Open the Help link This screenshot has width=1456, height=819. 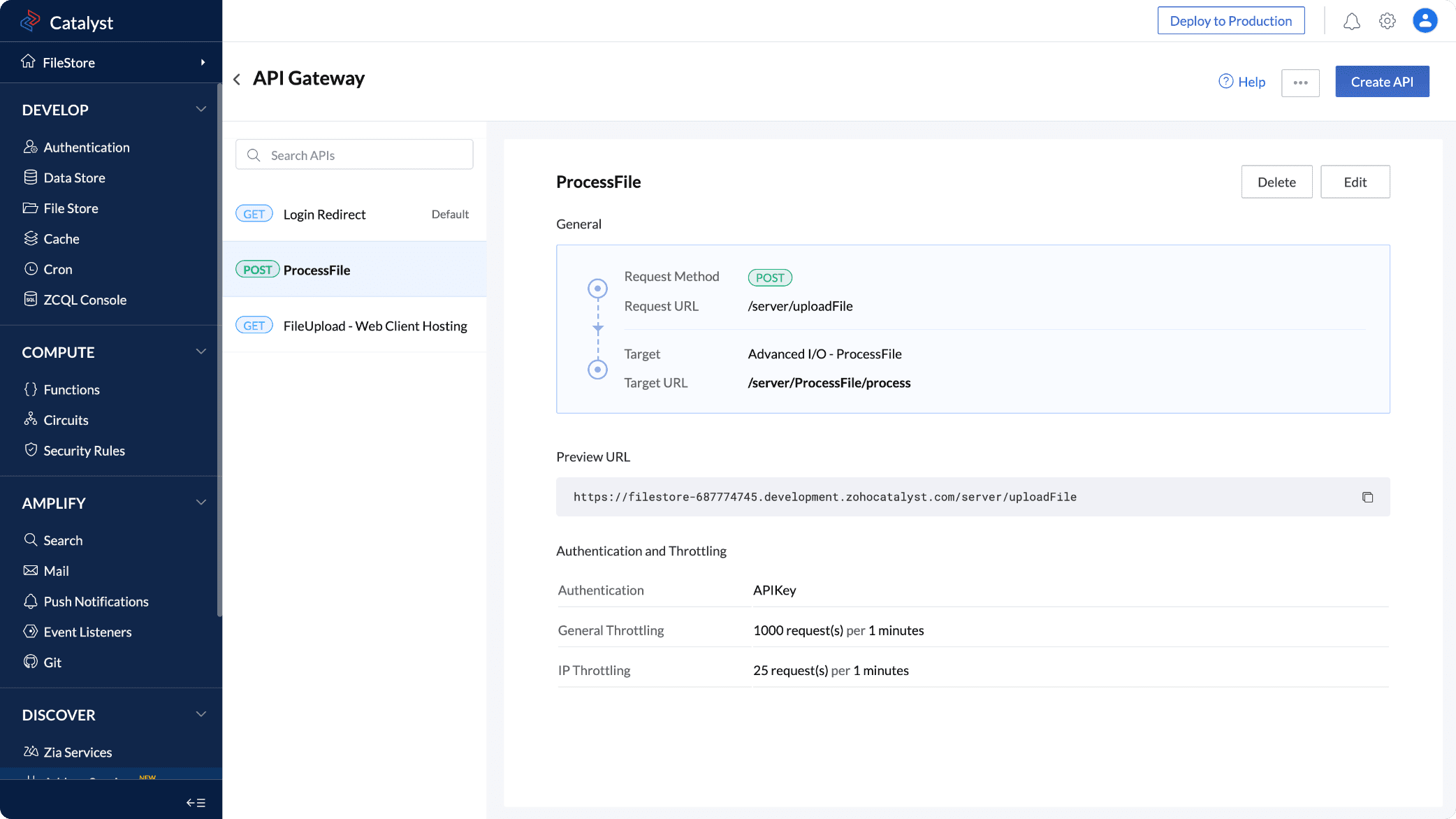coord(1242,82)
